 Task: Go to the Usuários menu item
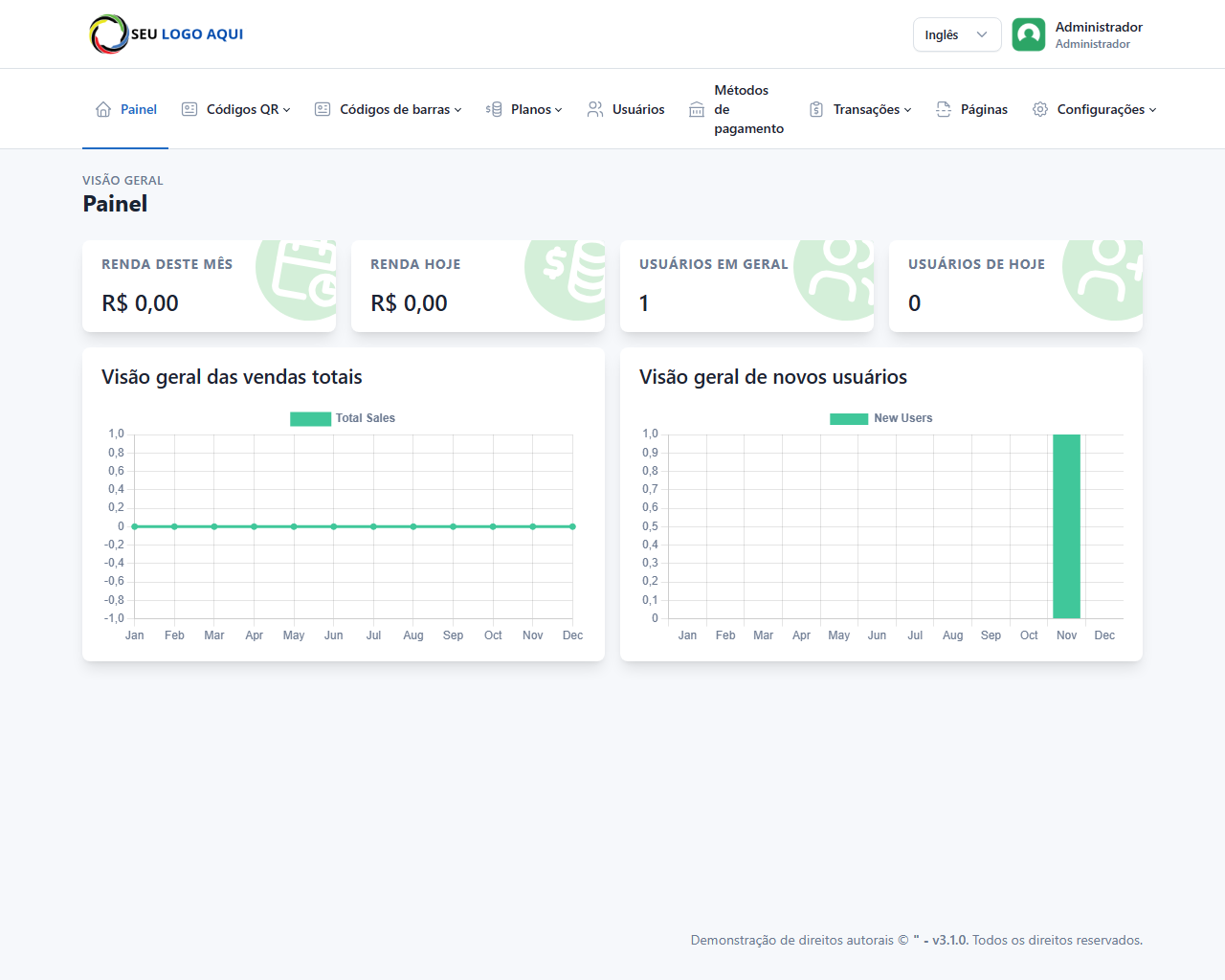pyautogui.click(x=637, y=109)
